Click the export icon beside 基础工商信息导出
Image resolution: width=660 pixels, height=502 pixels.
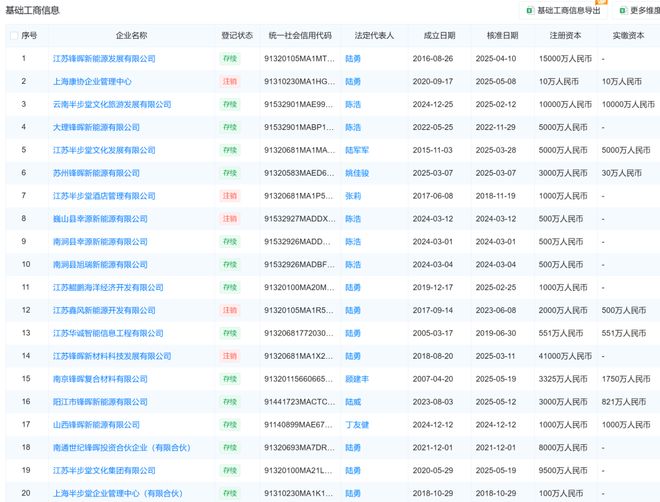tap(530, 11)
